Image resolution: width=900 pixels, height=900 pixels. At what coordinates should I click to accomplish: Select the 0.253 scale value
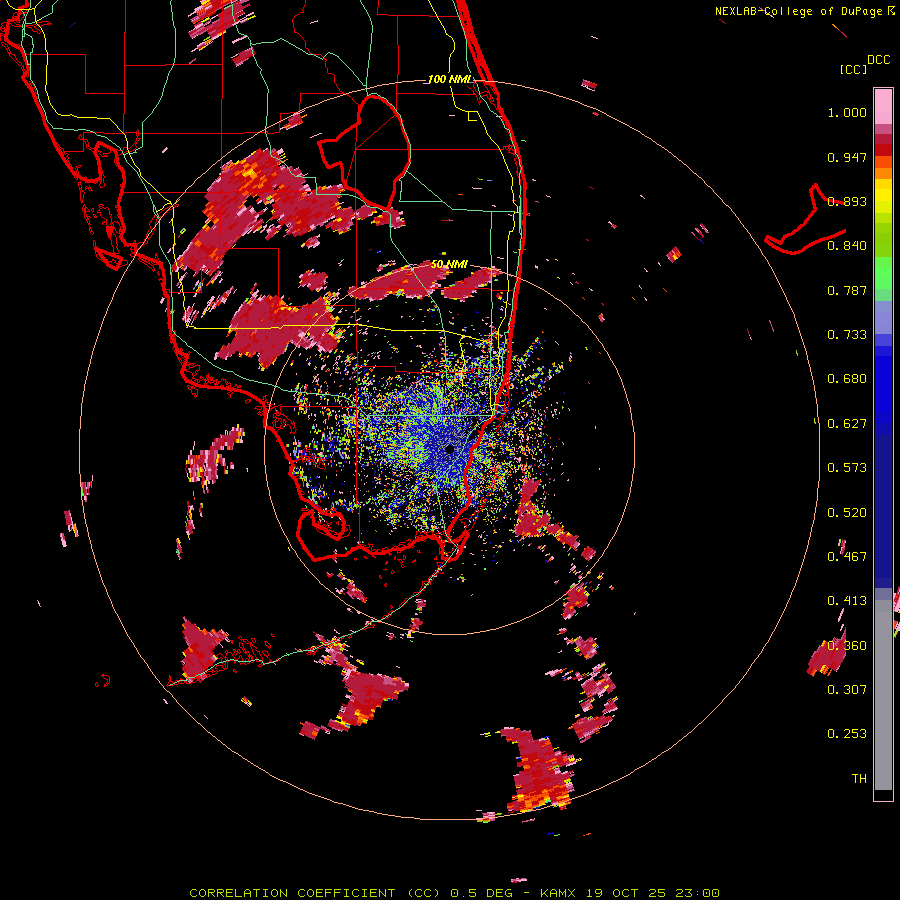[847, 734]
